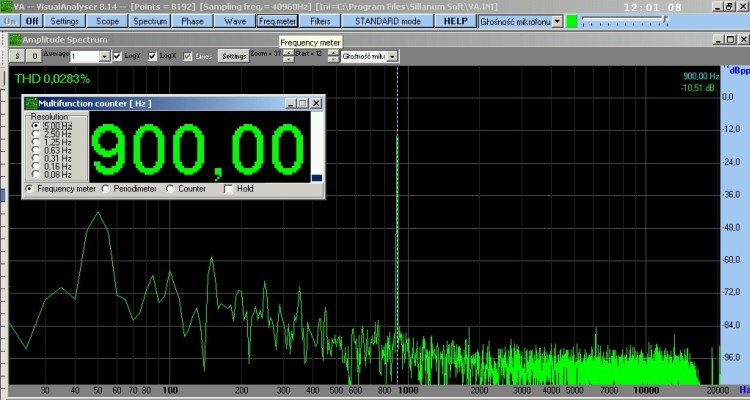This screenshot has height=400, width=750.
Task: Maximize the Amplitude Spectrum window
Action: point(730,40)
